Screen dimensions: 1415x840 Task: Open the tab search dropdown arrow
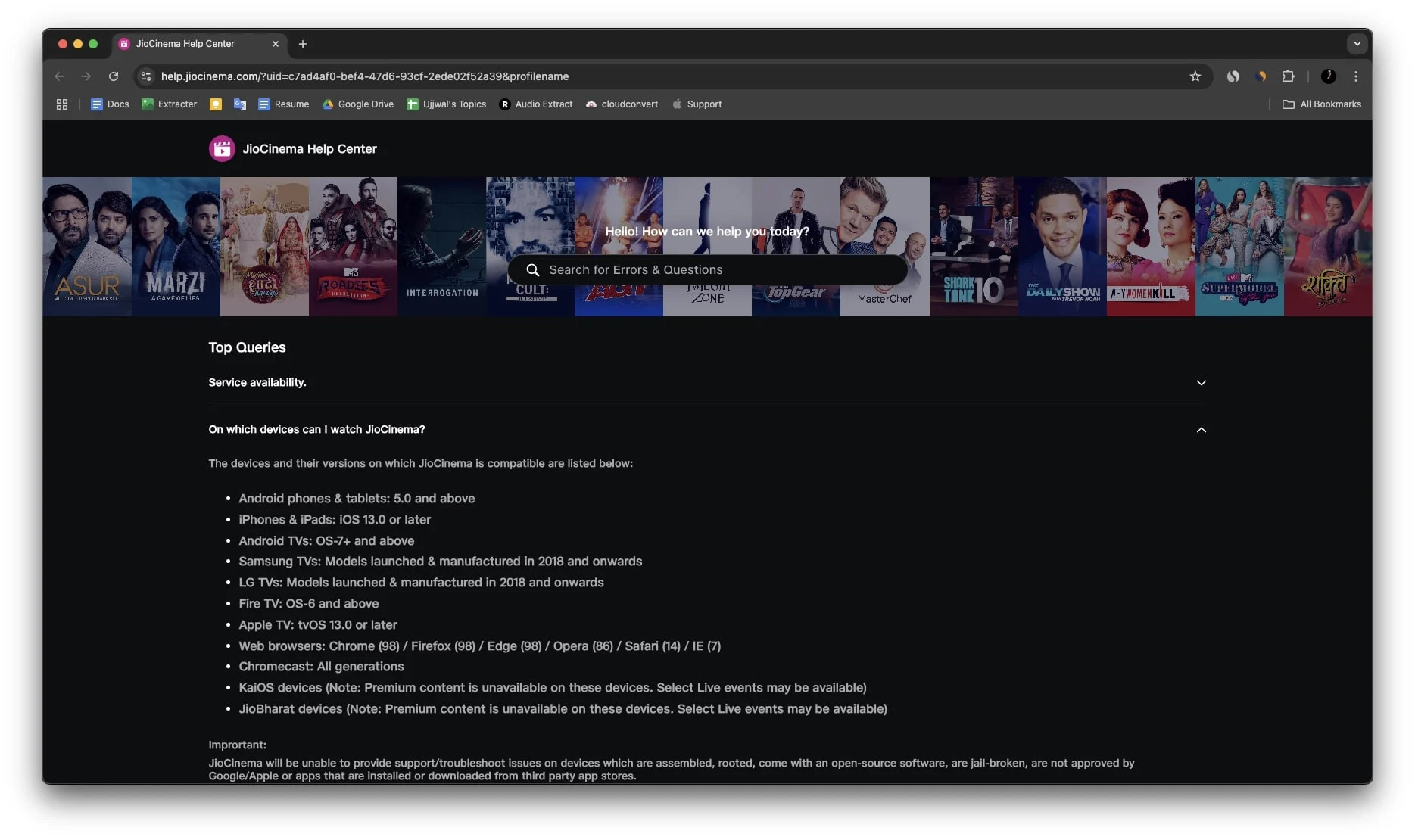tap(1357, 44)
